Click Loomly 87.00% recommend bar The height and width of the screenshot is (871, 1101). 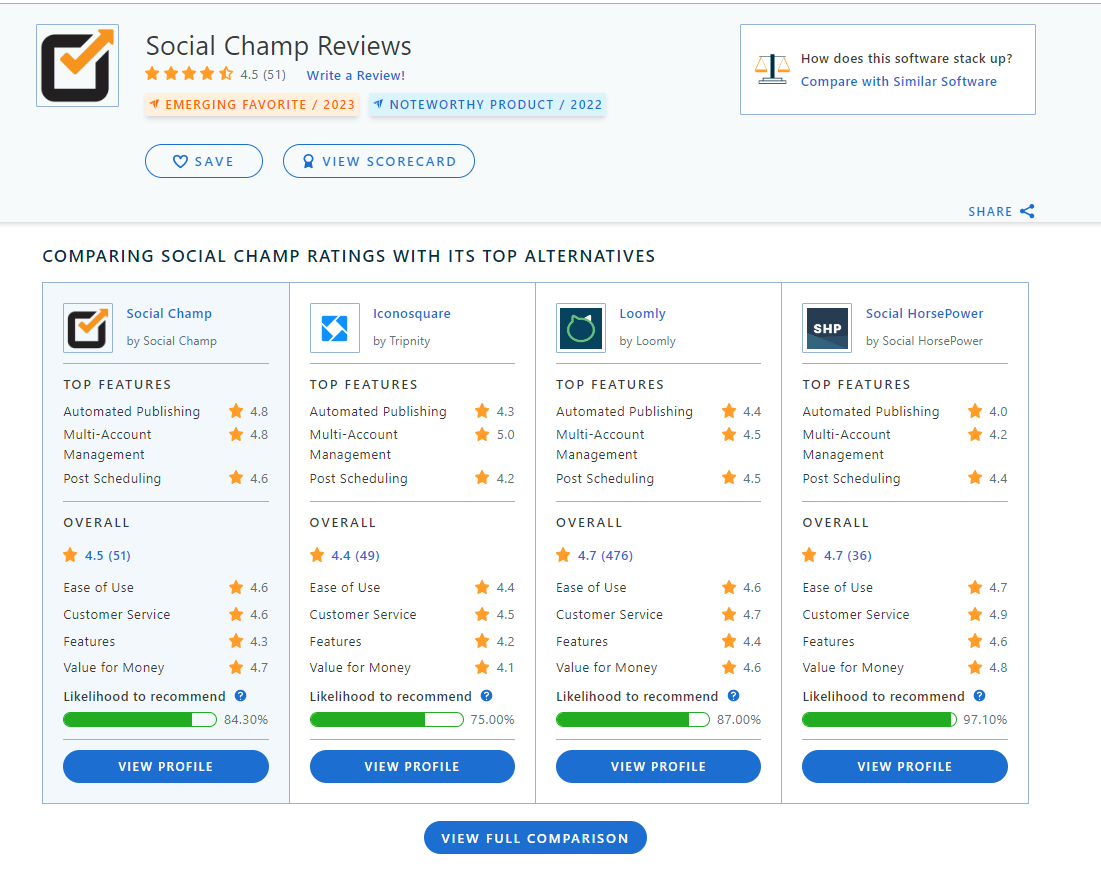(x=633, y=719)
